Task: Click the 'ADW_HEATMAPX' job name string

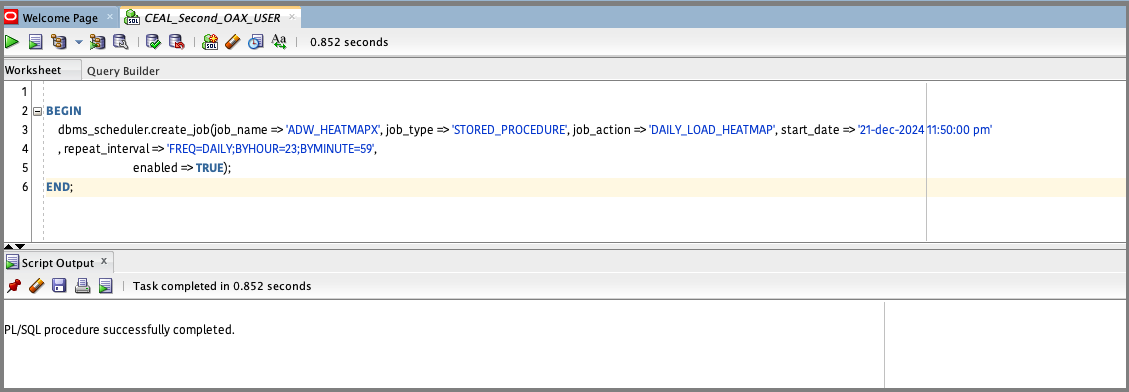Action: pos(333,130)
